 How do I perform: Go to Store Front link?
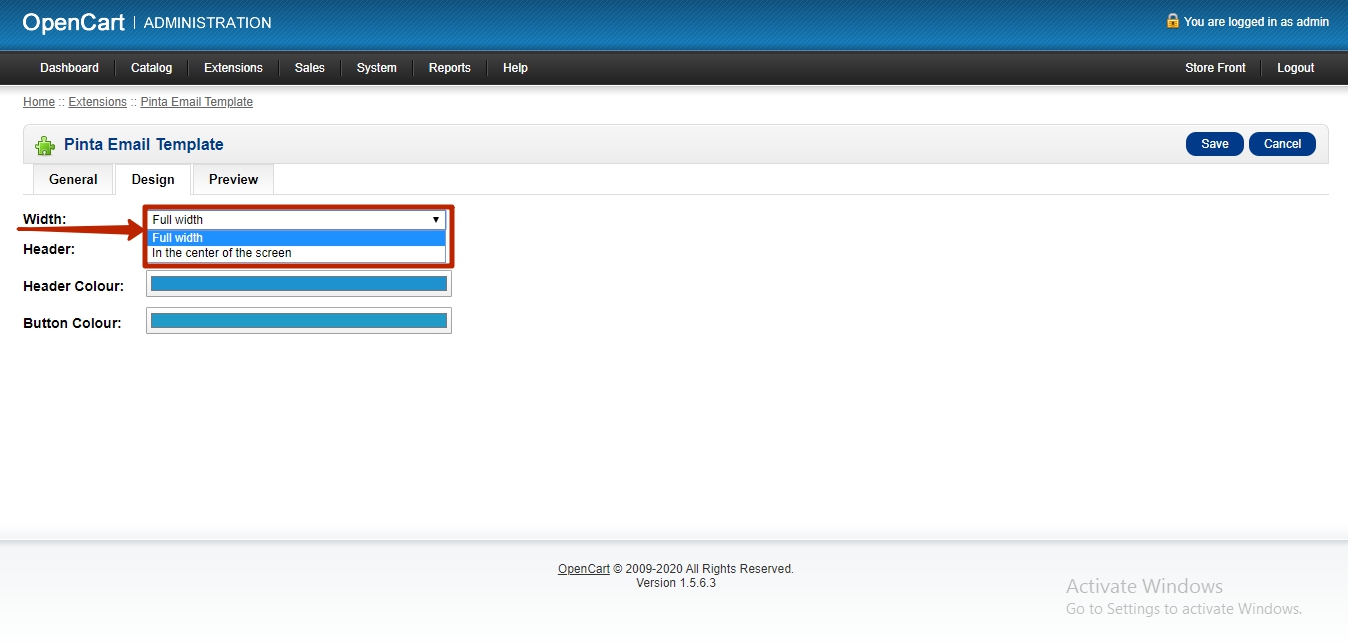(1215, 68)
